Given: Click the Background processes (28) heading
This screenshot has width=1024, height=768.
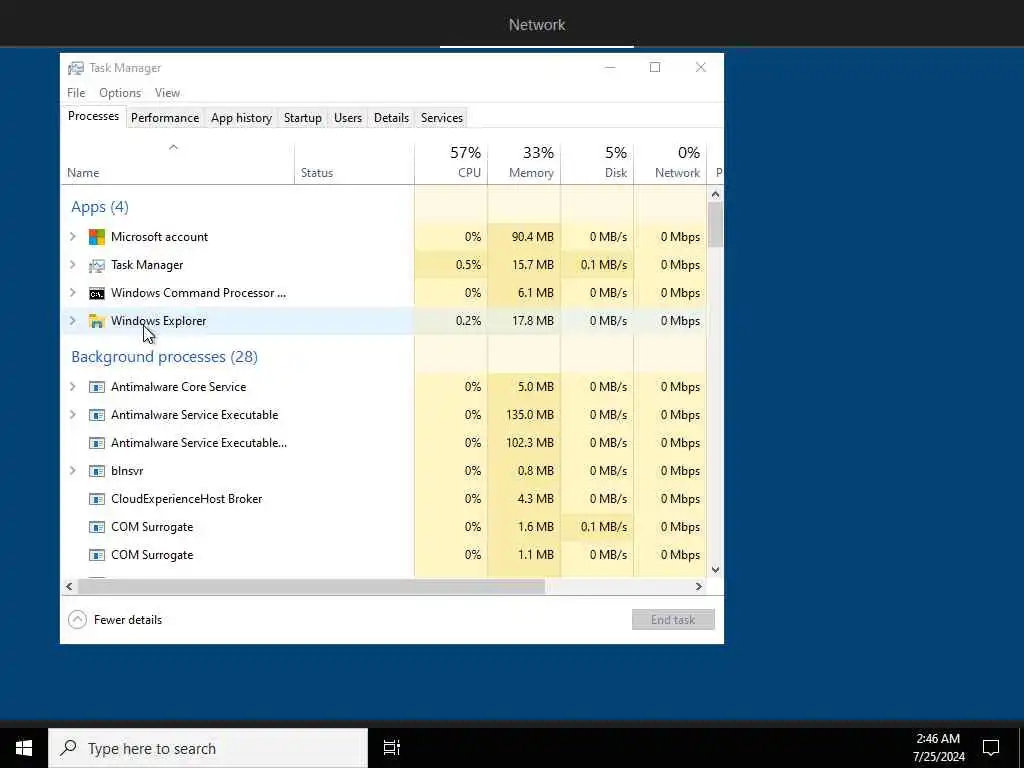Looking at the screenshot, I should click(x=165, y=357).
